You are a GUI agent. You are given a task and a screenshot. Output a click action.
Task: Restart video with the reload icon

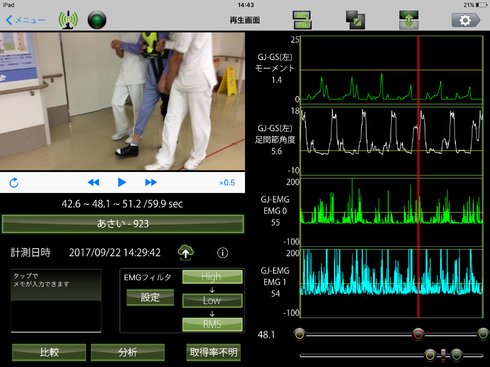(14, 183)
